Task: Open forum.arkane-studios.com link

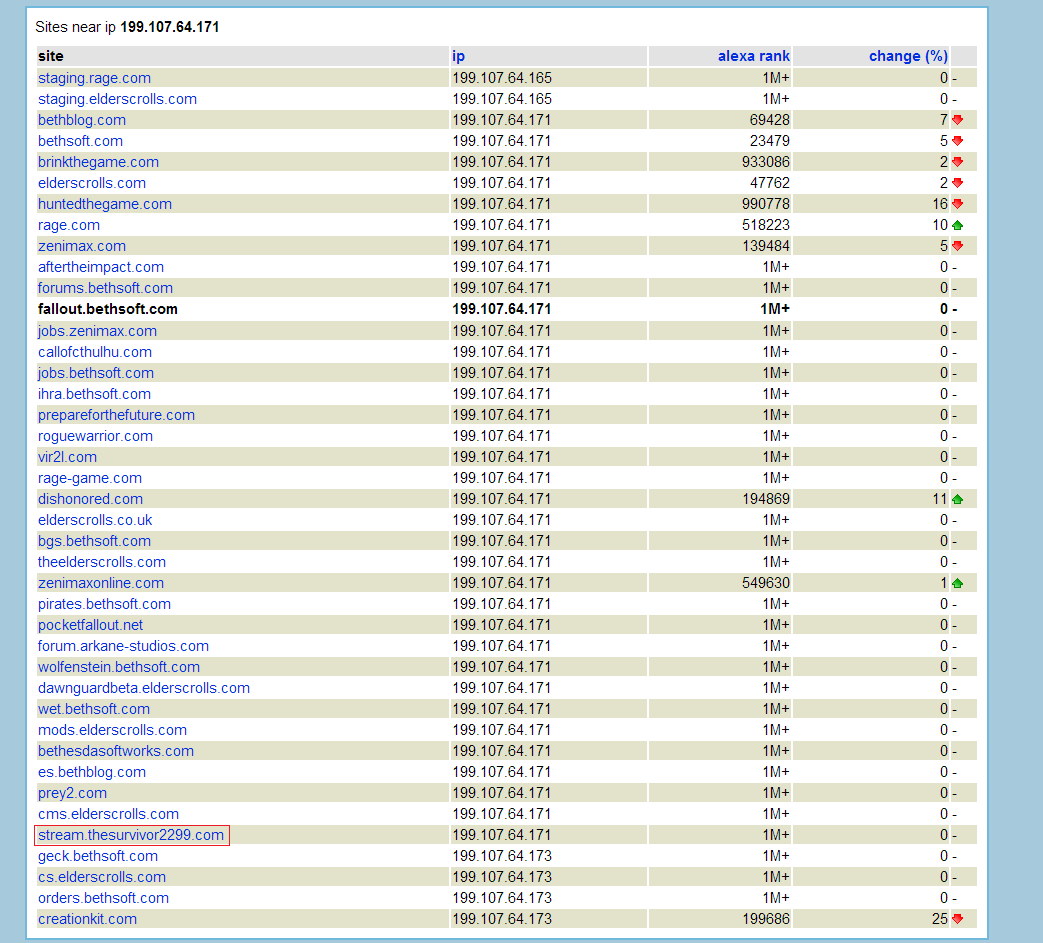Action: click(x=123, y=646)
